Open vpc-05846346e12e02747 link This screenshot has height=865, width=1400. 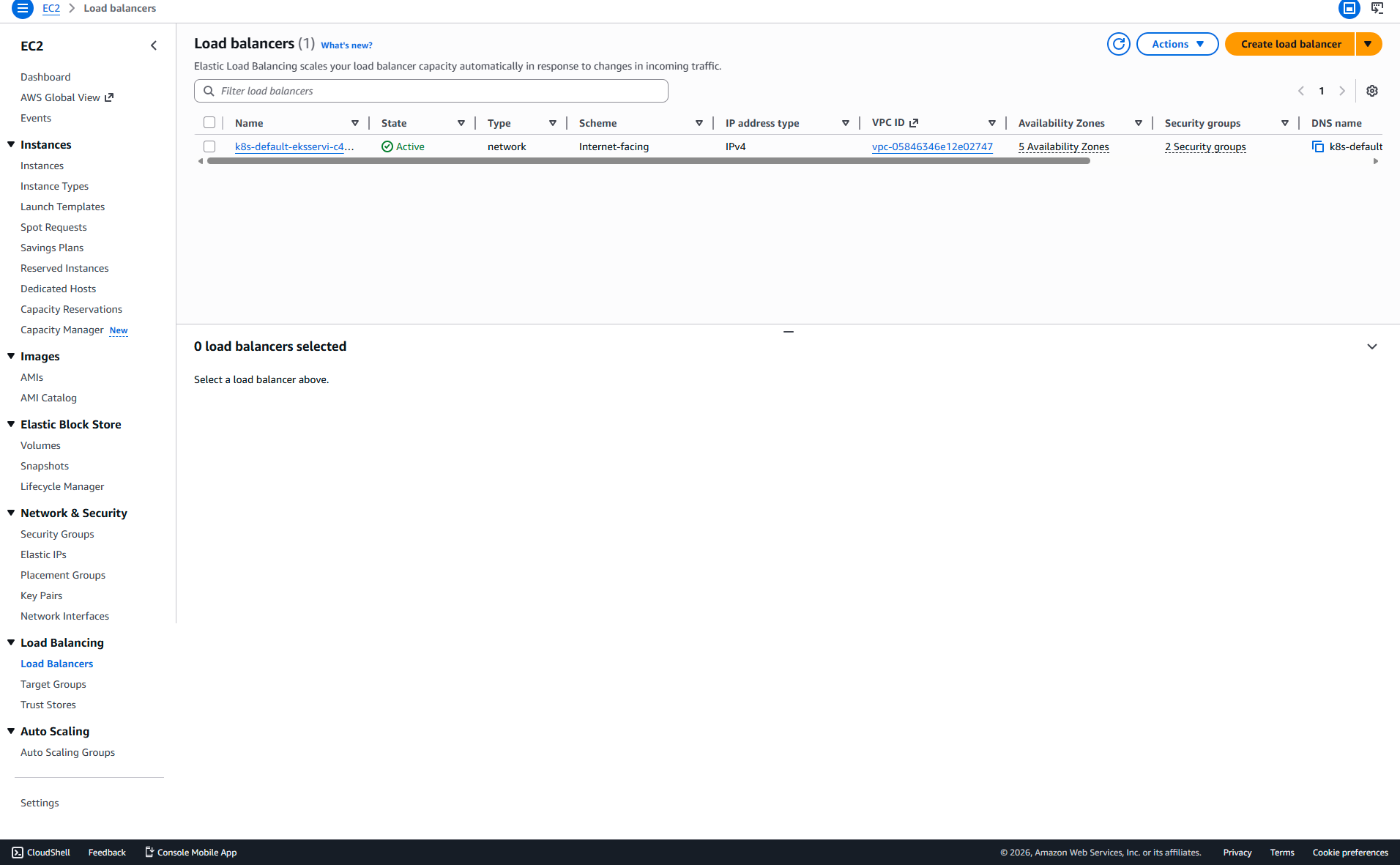(932, 146)
